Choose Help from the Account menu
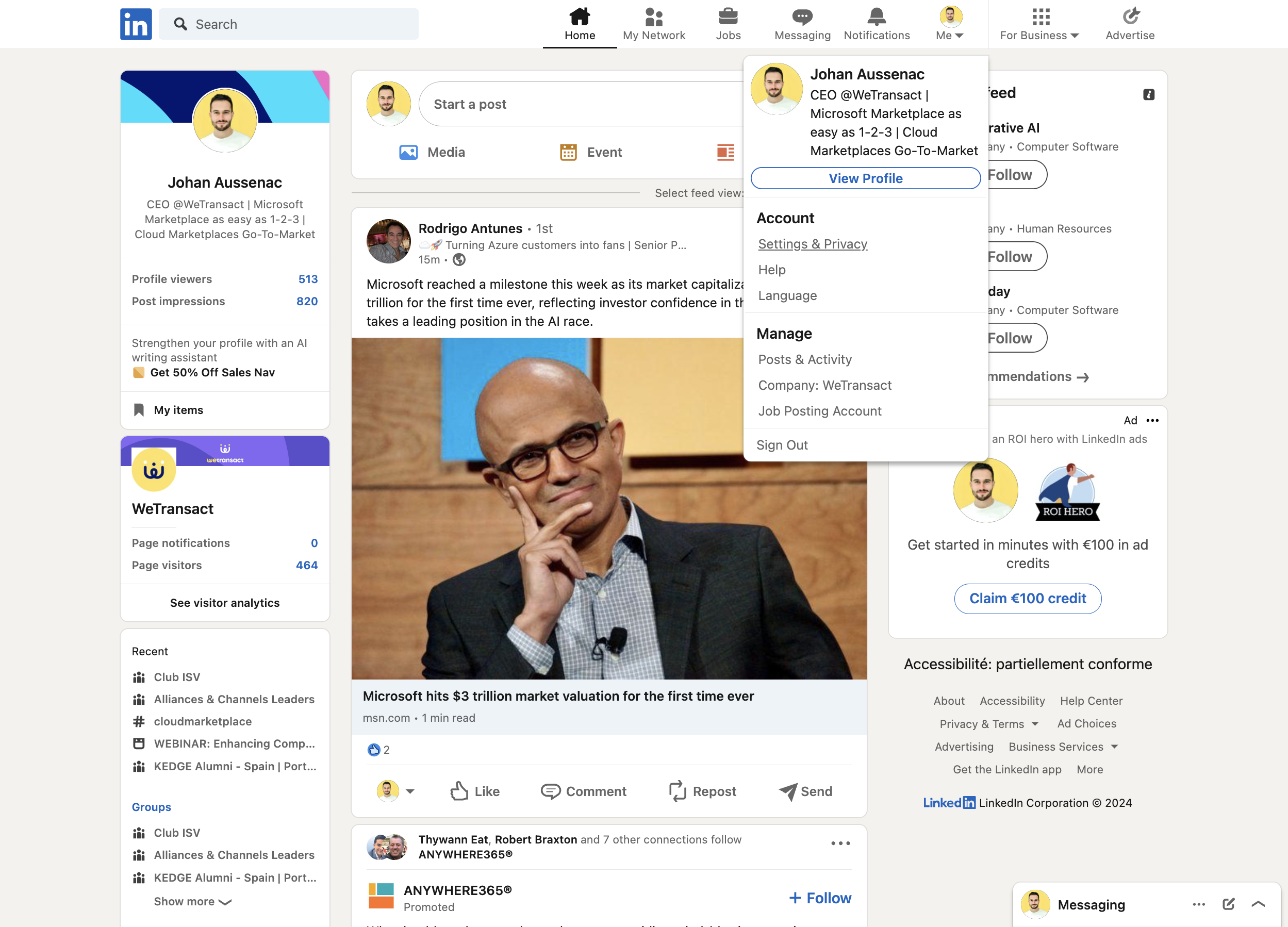 [771, 270]
